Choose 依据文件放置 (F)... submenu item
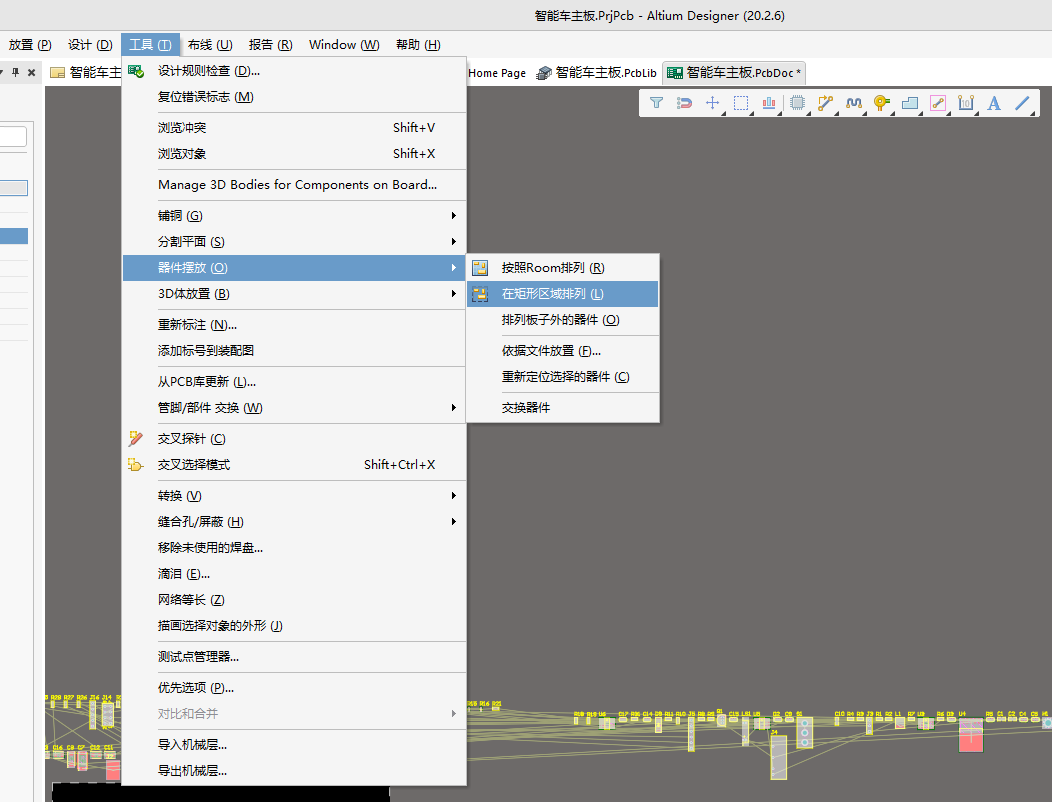 563,351
